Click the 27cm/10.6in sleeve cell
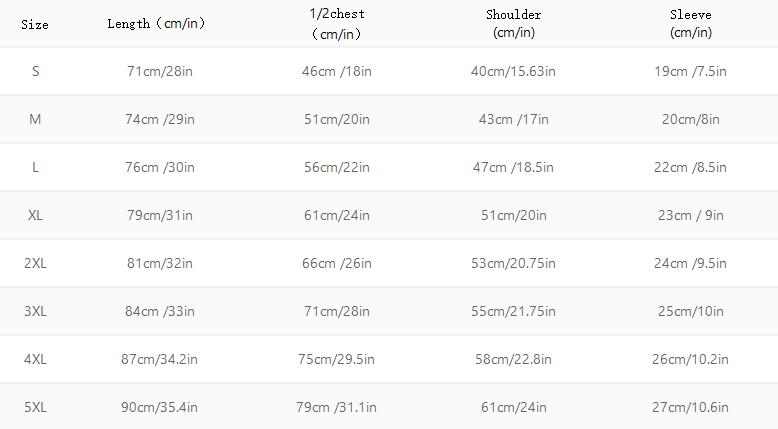 click(x=690, y=408)
